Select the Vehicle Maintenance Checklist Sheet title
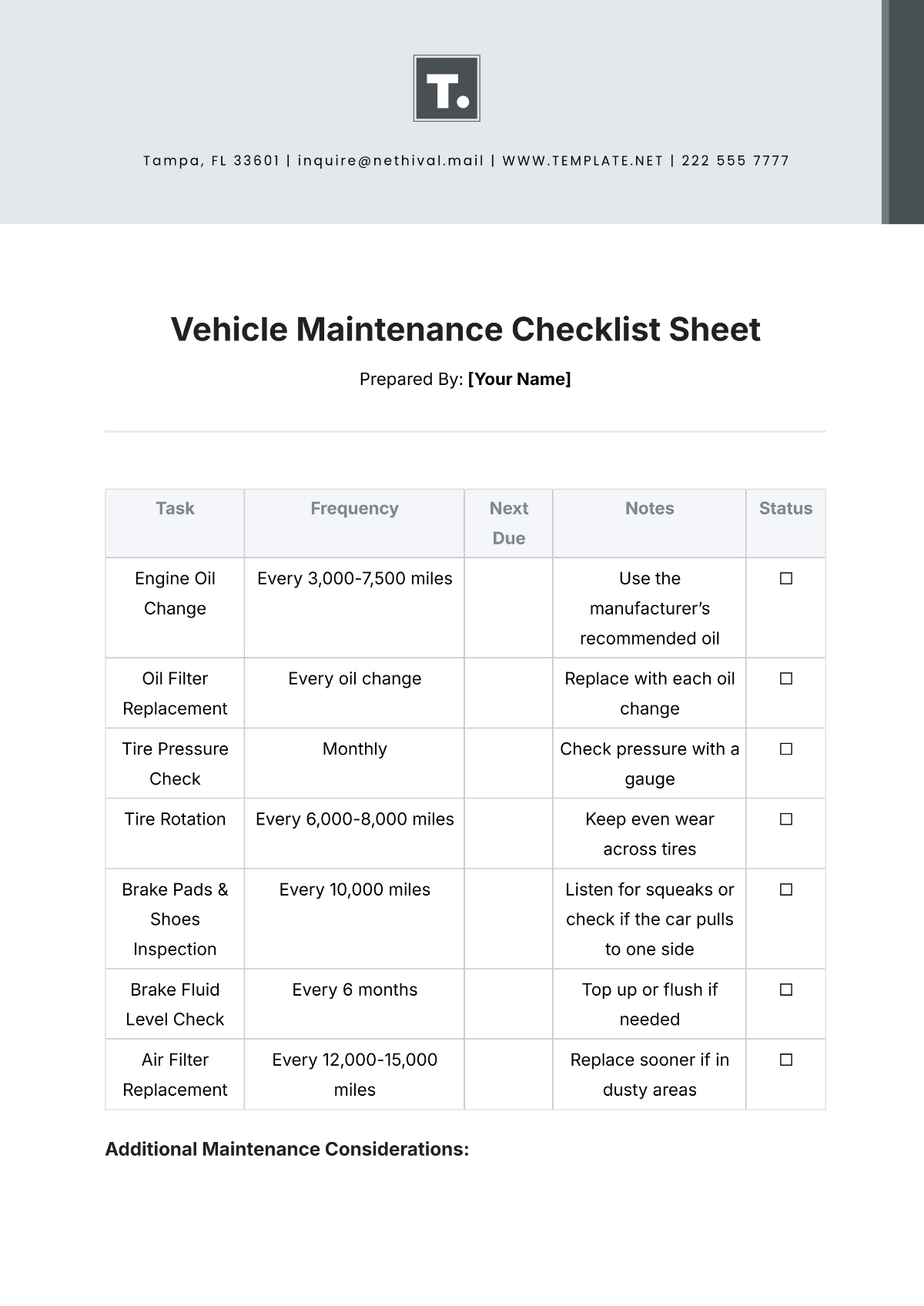This screenshot has width=924, height=1306. click(x=465, y=330)
